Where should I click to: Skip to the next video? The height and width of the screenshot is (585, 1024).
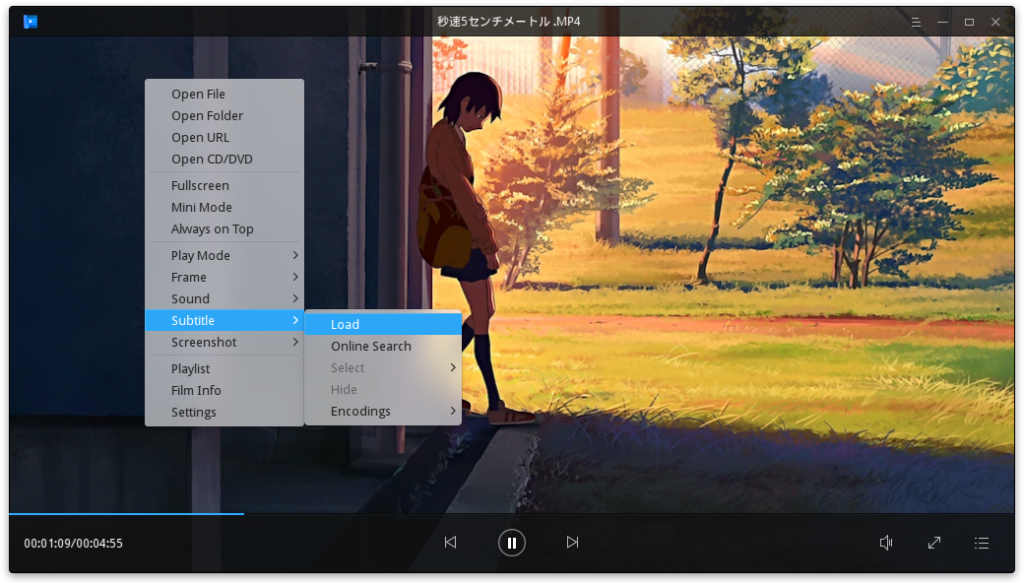click(572, 542)
